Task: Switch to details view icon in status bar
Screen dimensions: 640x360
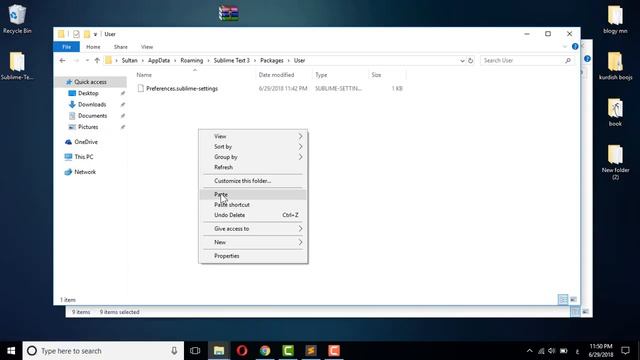Action: pyautogui.click(x=563, y=300)
